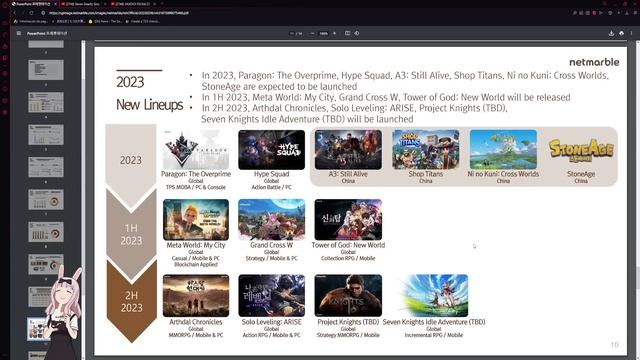Close the PowerPoint PDF tab

pyautogui.click(x=56, y=4)
